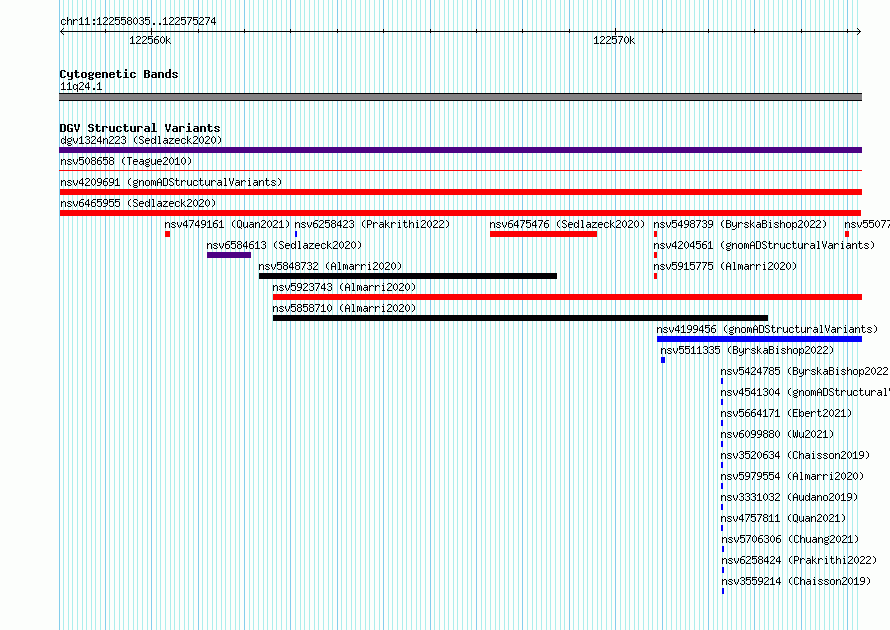Click nsv3331032 (Audano2019) label
Screen dimensions: 890x630
pyautogui.click(x=790, y=497)
